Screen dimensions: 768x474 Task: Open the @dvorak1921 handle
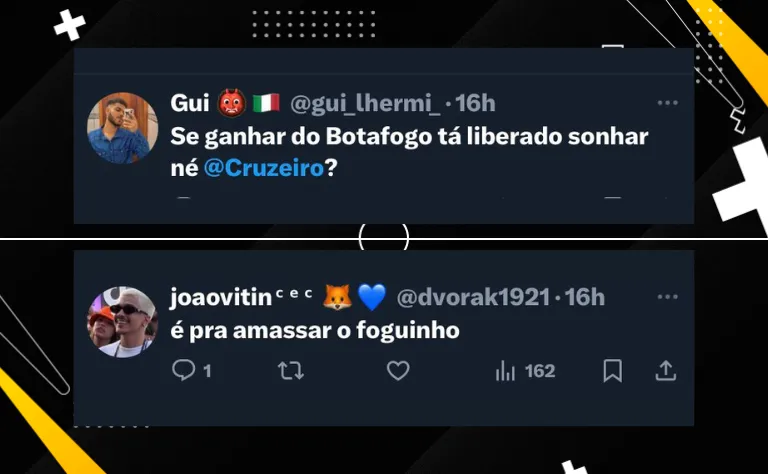(x=473, y=297)
